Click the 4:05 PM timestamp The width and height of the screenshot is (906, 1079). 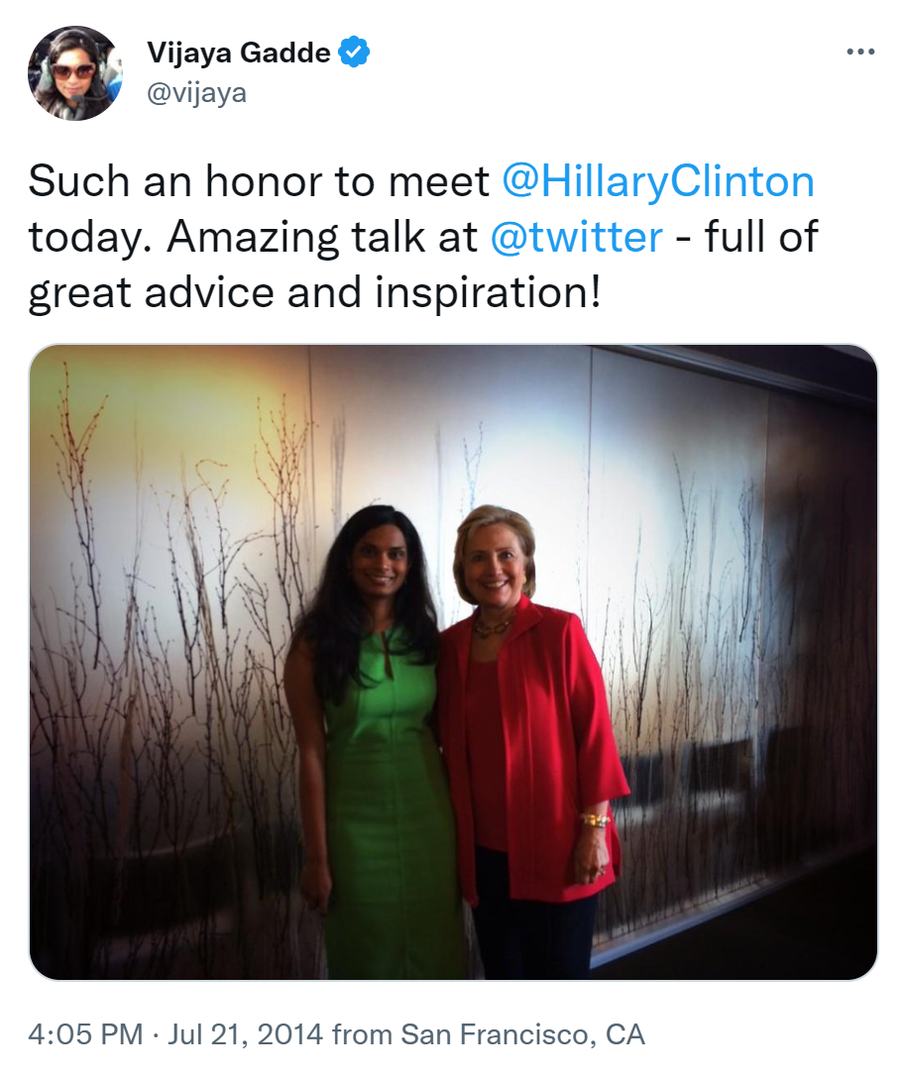click(x=86, y=1034)
